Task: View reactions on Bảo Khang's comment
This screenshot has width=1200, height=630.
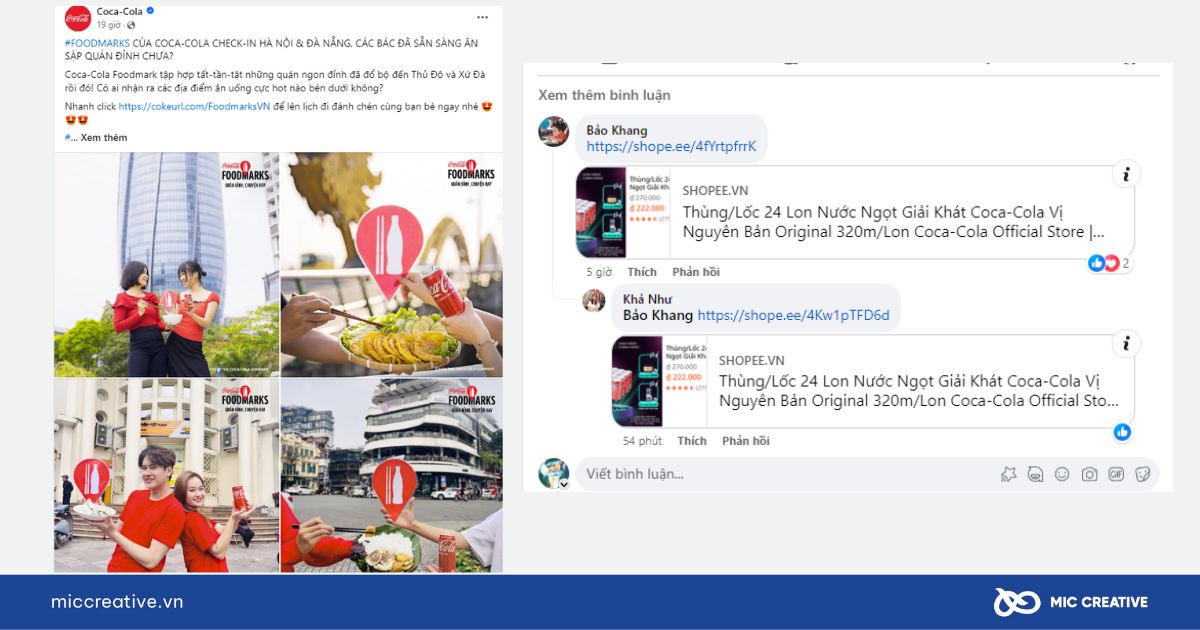Action: [1109, 263]
